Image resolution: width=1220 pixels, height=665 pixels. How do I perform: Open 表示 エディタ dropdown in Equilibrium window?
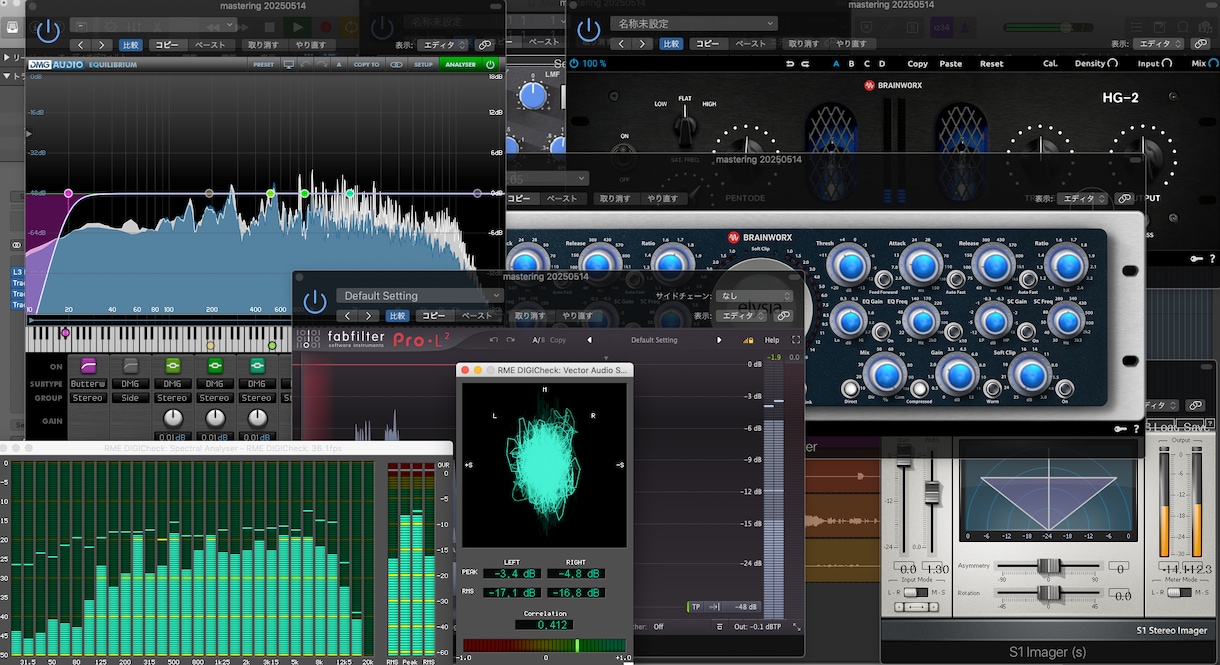pyautogui.click(x=443, y=45)
